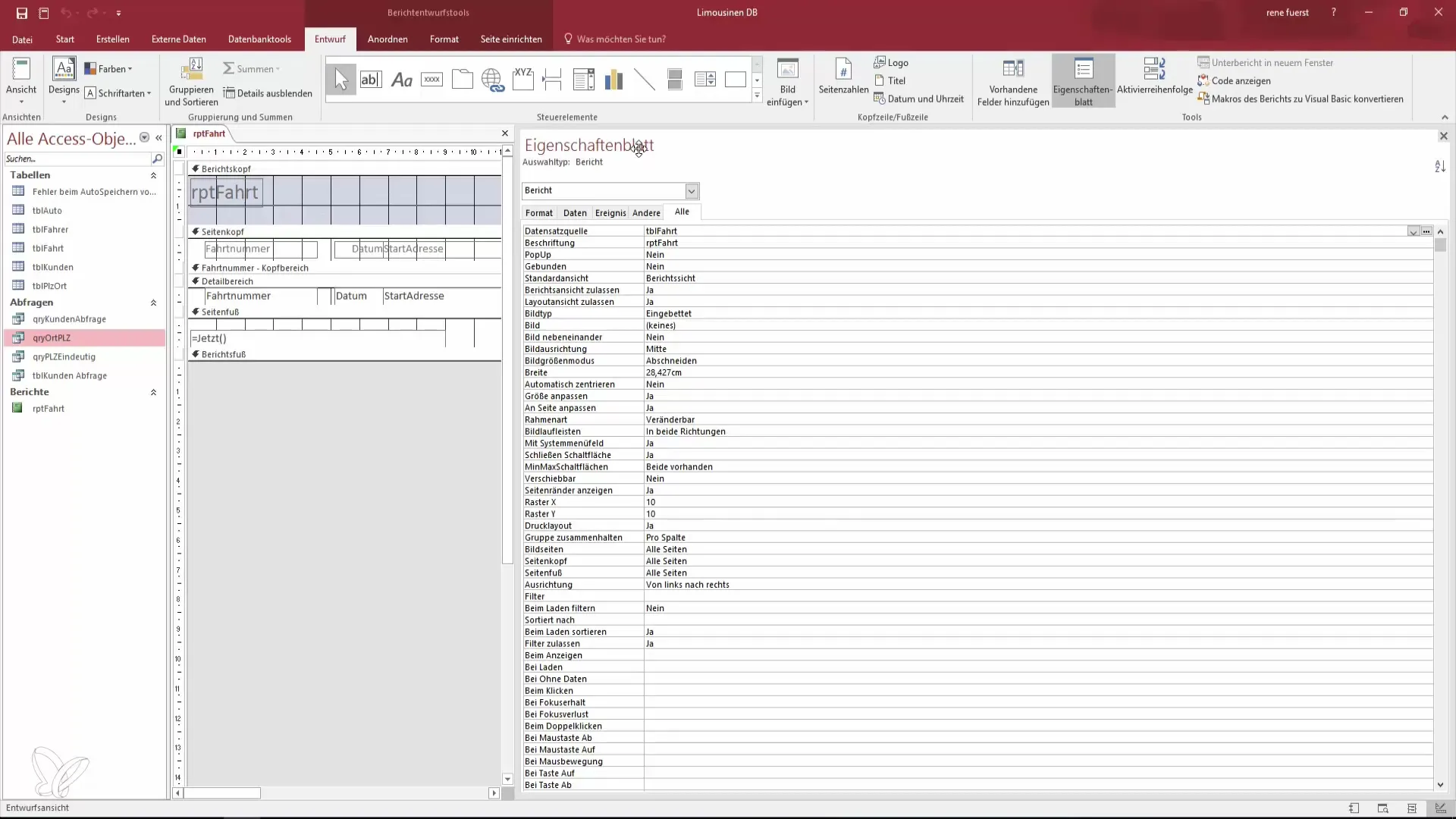
Task: Select the pointer selection tool in Steuerelemente
Action: click(x=341, y=79)
